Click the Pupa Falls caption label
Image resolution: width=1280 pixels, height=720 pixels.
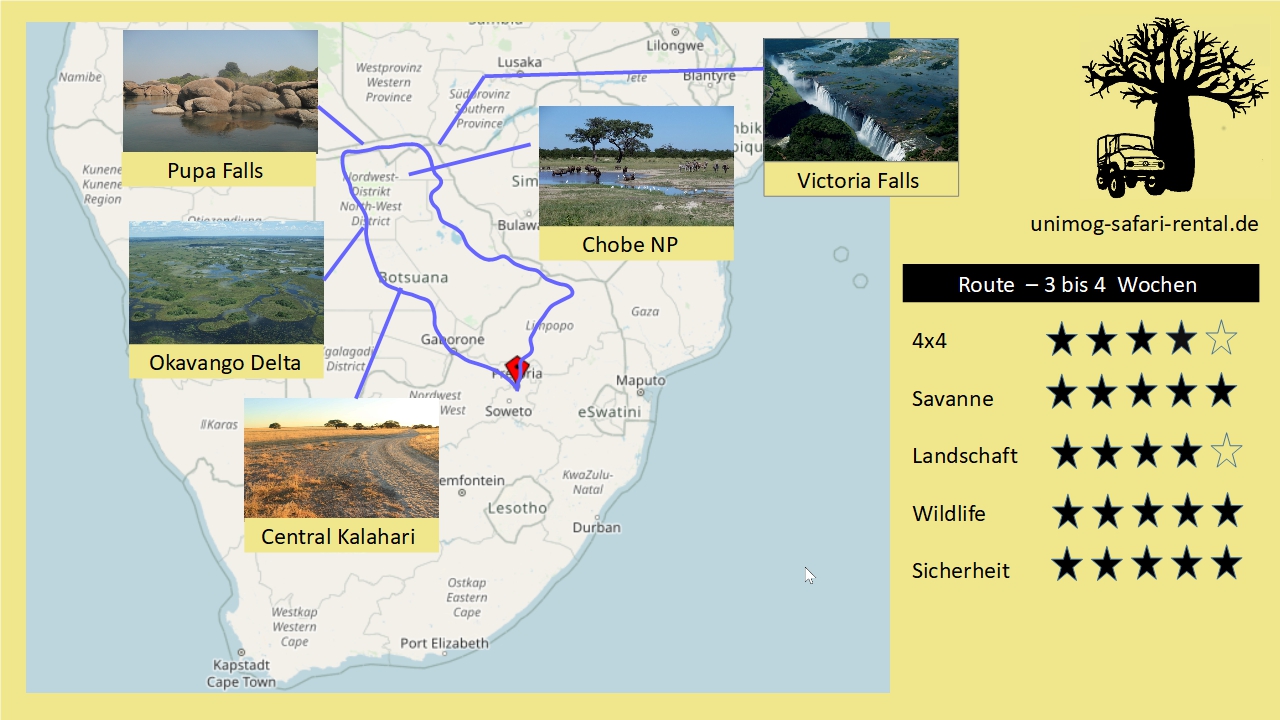215,170
